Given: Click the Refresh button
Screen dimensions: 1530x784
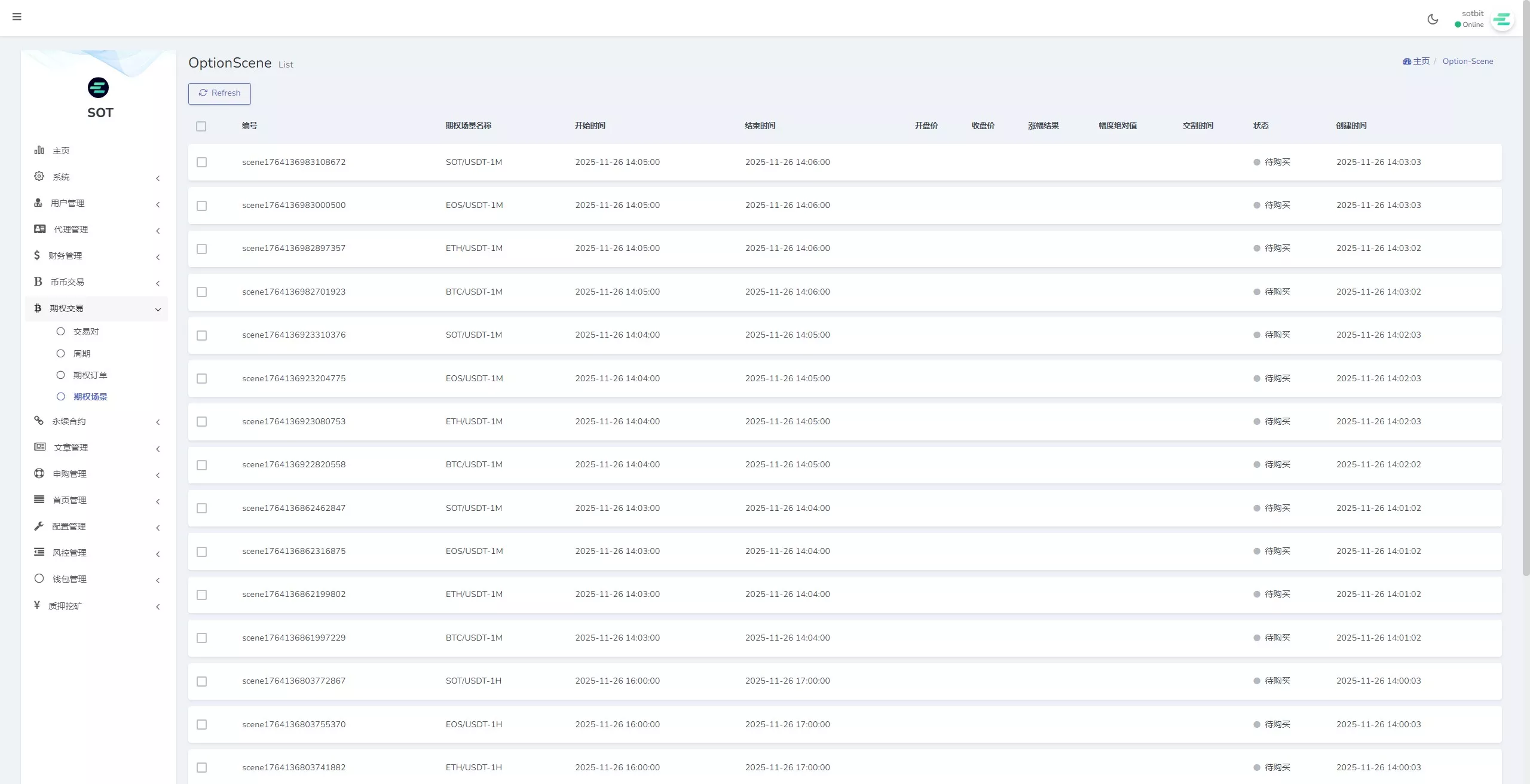Looking at the screenshot, I should point(219,93).
